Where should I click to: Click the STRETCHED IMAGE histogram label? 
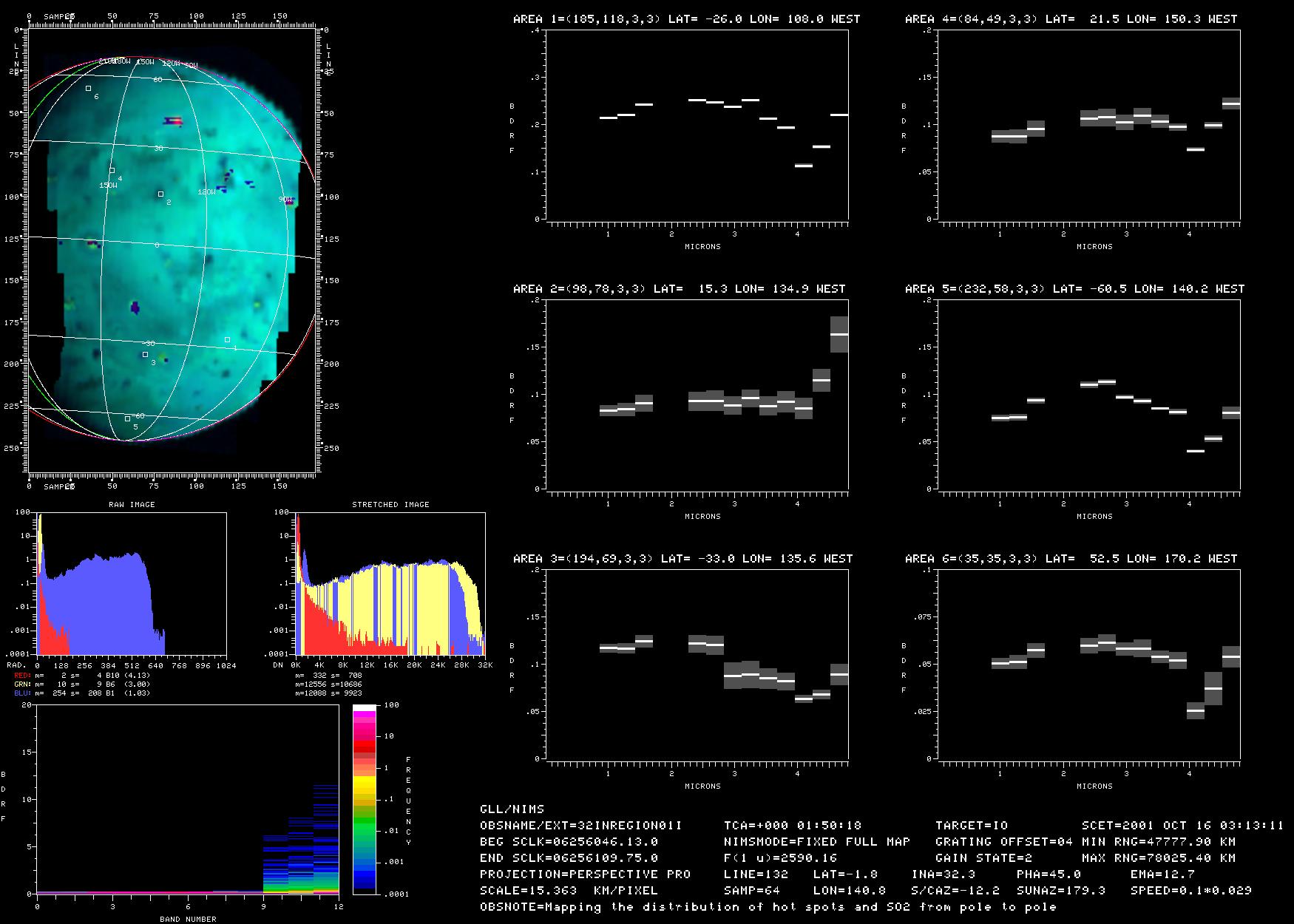click(390, 505)
